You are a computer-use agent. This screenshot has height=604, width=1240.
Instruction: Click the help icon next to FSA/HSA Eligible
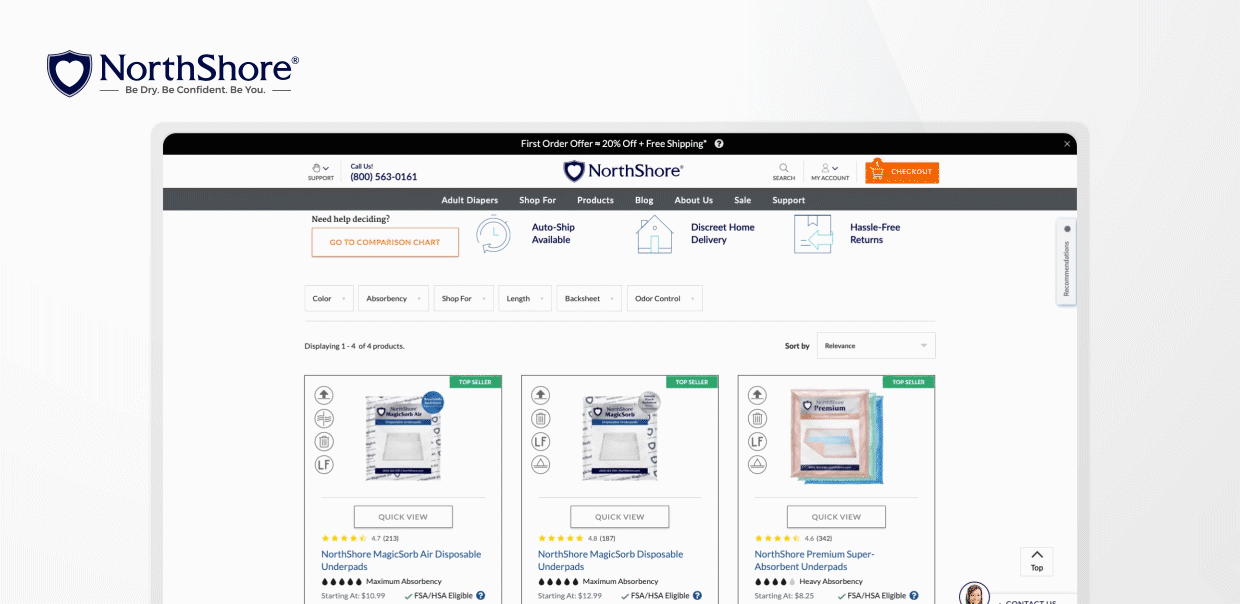pyautogui.click(x=481, y=595)
